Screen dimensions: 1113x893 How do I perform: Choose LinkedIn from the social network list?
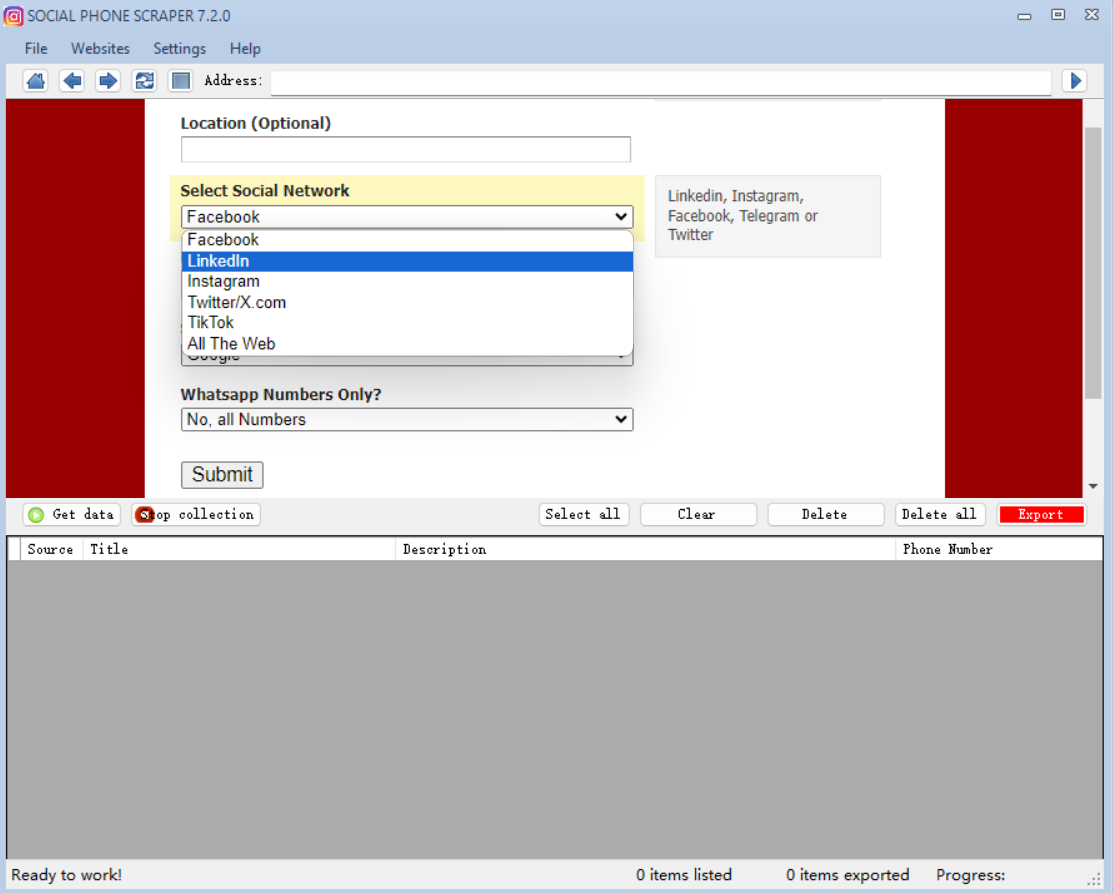(x=407, y=261)
